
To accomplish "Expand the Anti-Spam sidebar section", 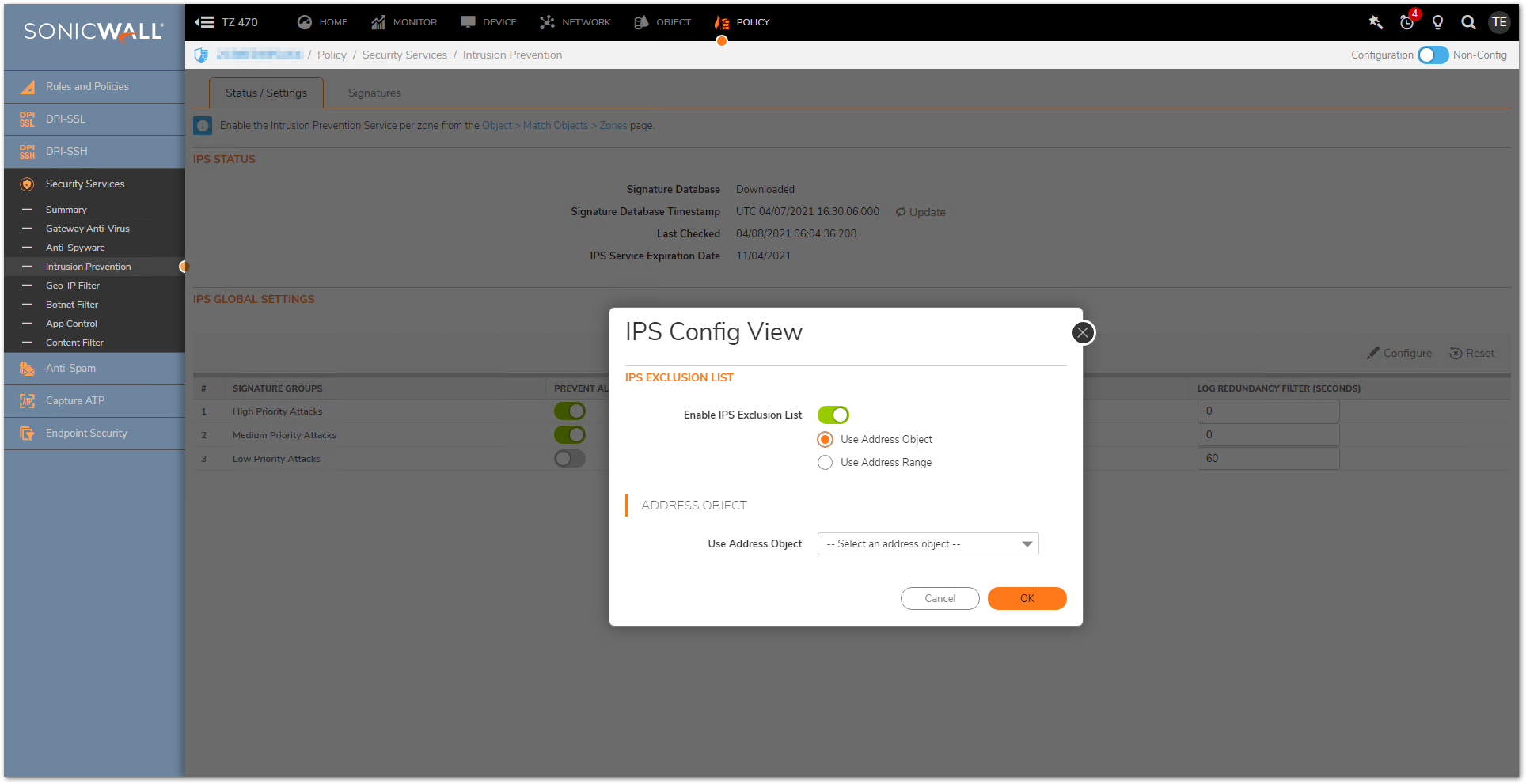I will click(x=70, y=369).
